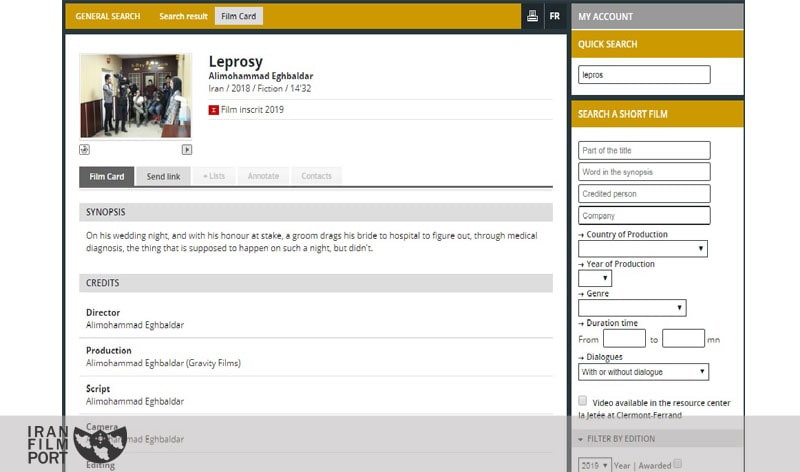
Task: Open the Year of Production dropdown
Action: click(594, 278)
